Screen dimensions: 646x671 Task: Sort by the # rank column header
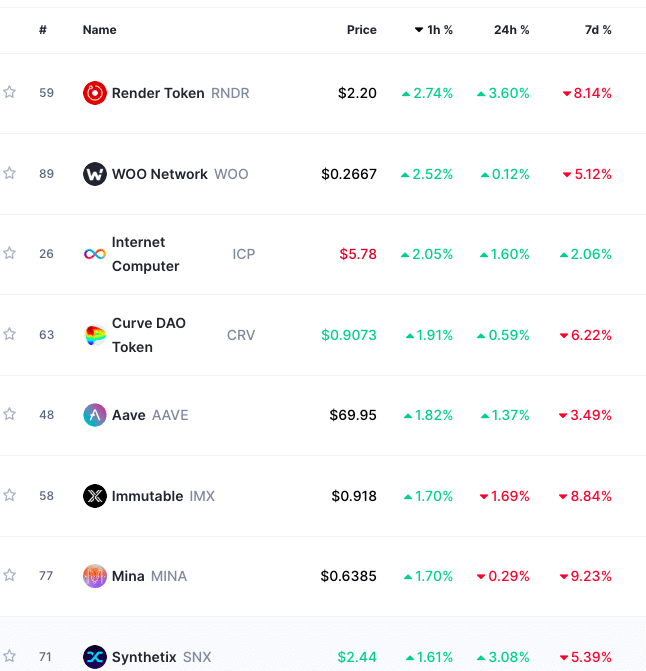click(43, 30)
